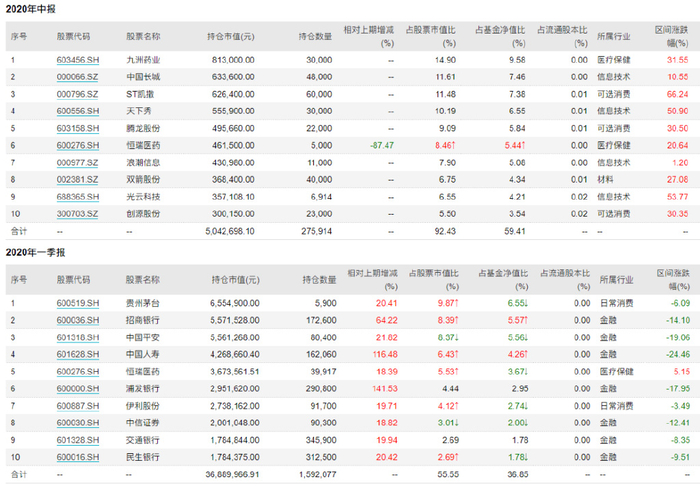Select stock name 创源股份
This screenshot has width=700, height=486.
tap(143, 214)
